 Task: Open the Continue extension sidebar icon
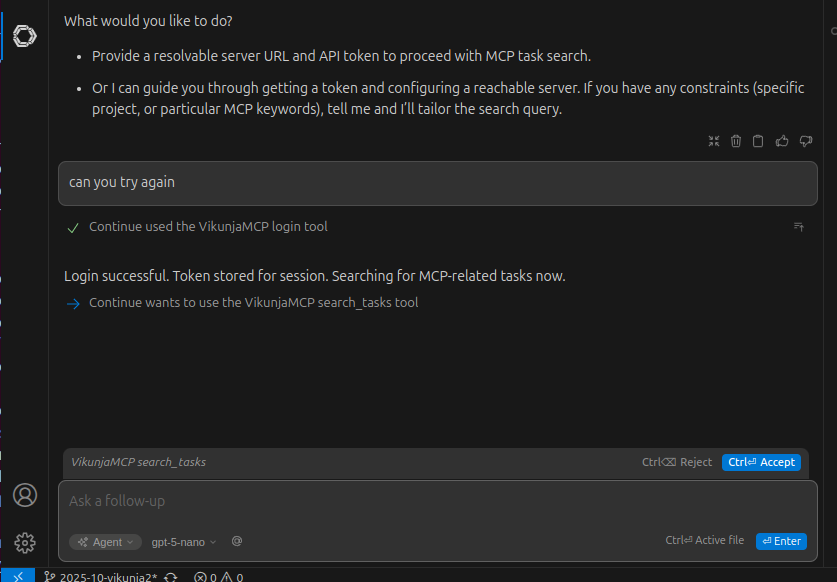(x=24, y=36)
